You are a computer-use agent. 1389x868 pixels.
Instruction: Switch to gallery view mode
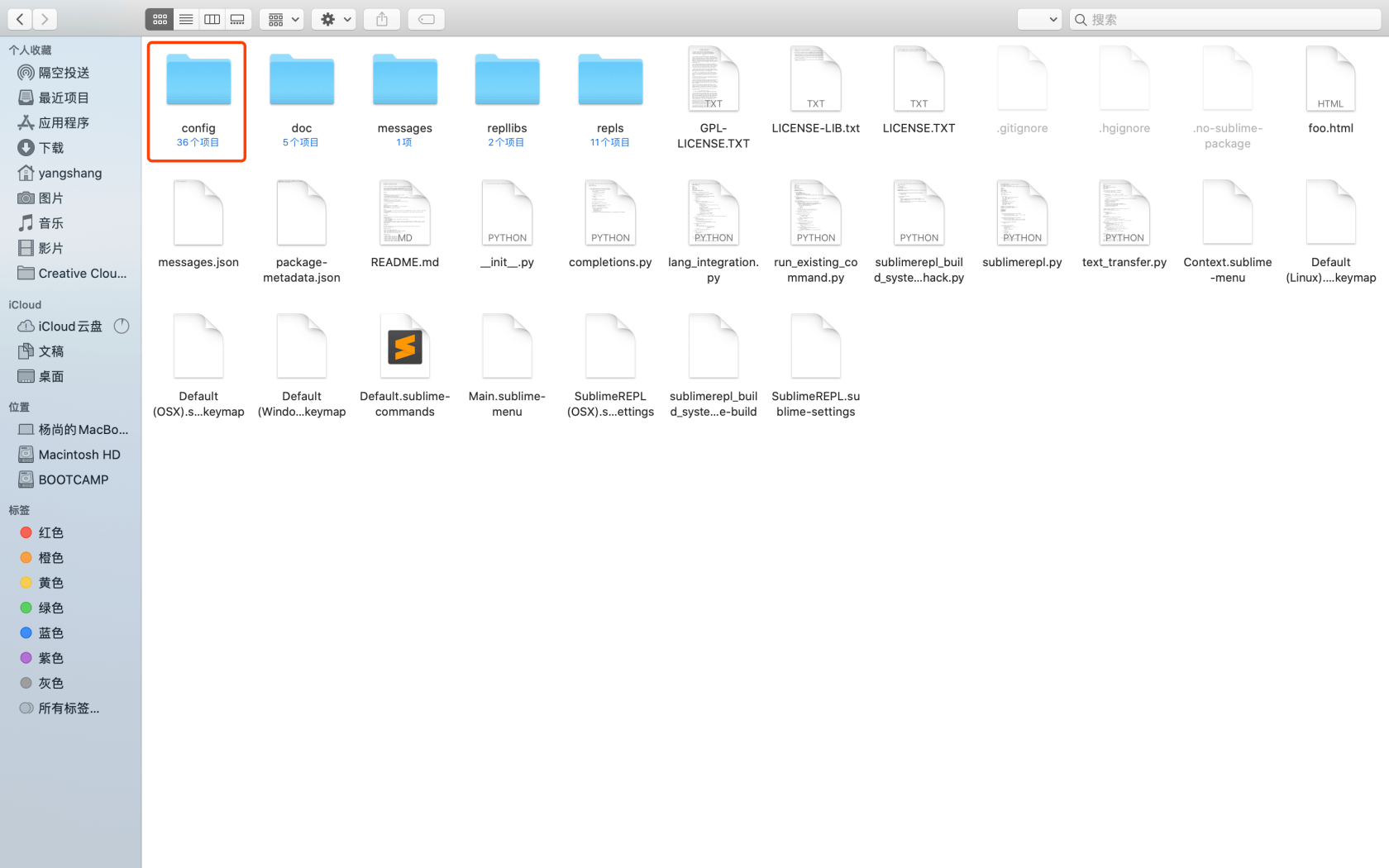pyautogui.click(x=237, y=19)
